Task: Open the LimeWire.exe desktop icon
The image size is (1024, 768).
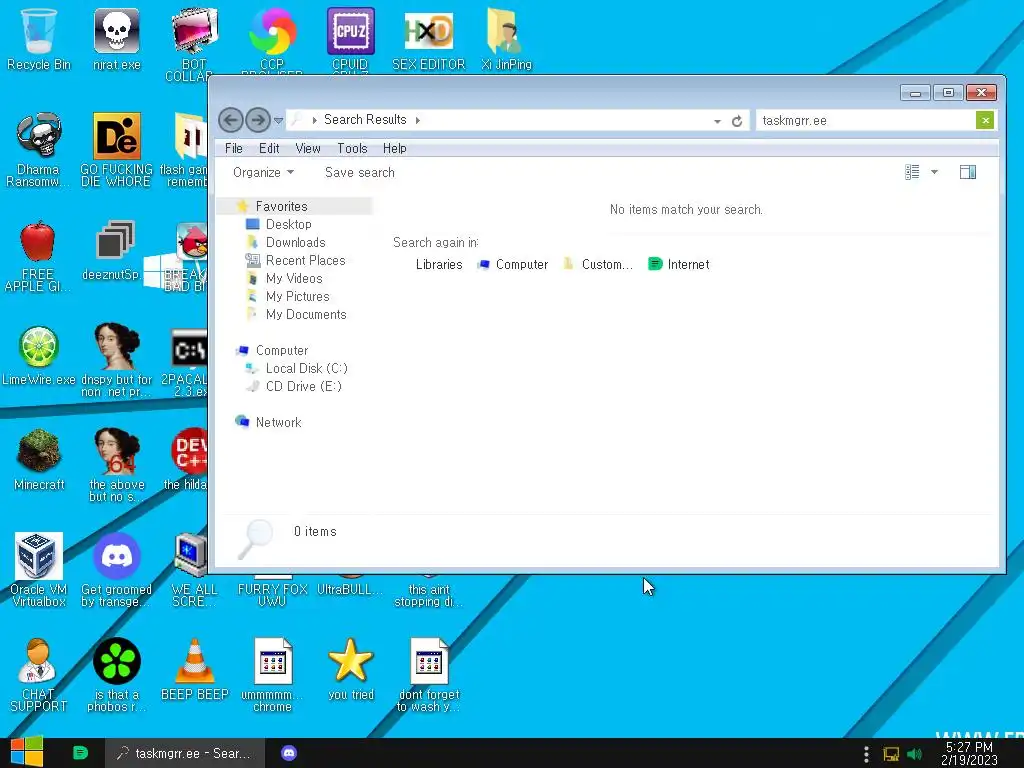Action: pos(39,356)
